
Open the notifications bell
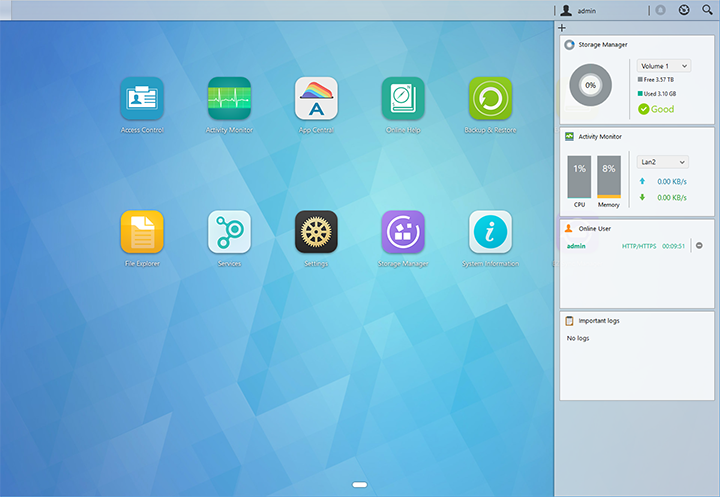click(x=660, y=10)
